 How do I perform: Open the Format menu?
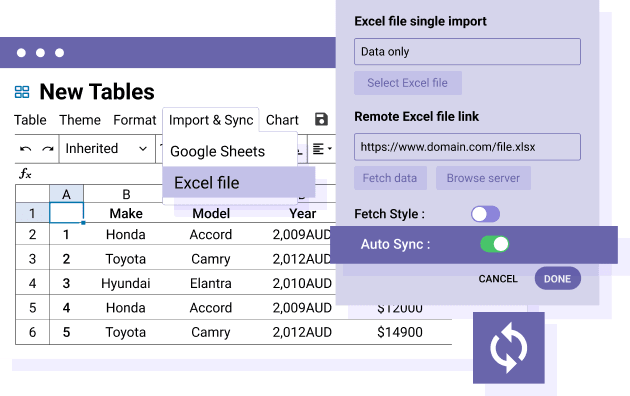135,120
